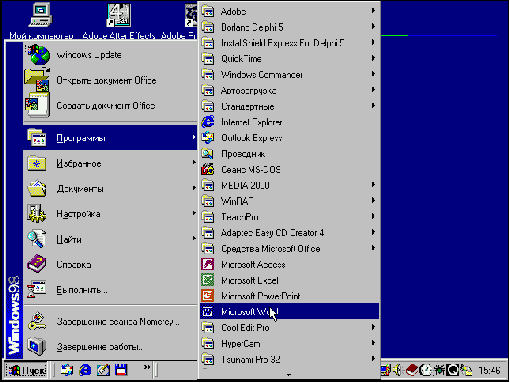510x383 pixels.
Task: Click the Завершение работы shutdown icon
Action: tap(37, 346)
